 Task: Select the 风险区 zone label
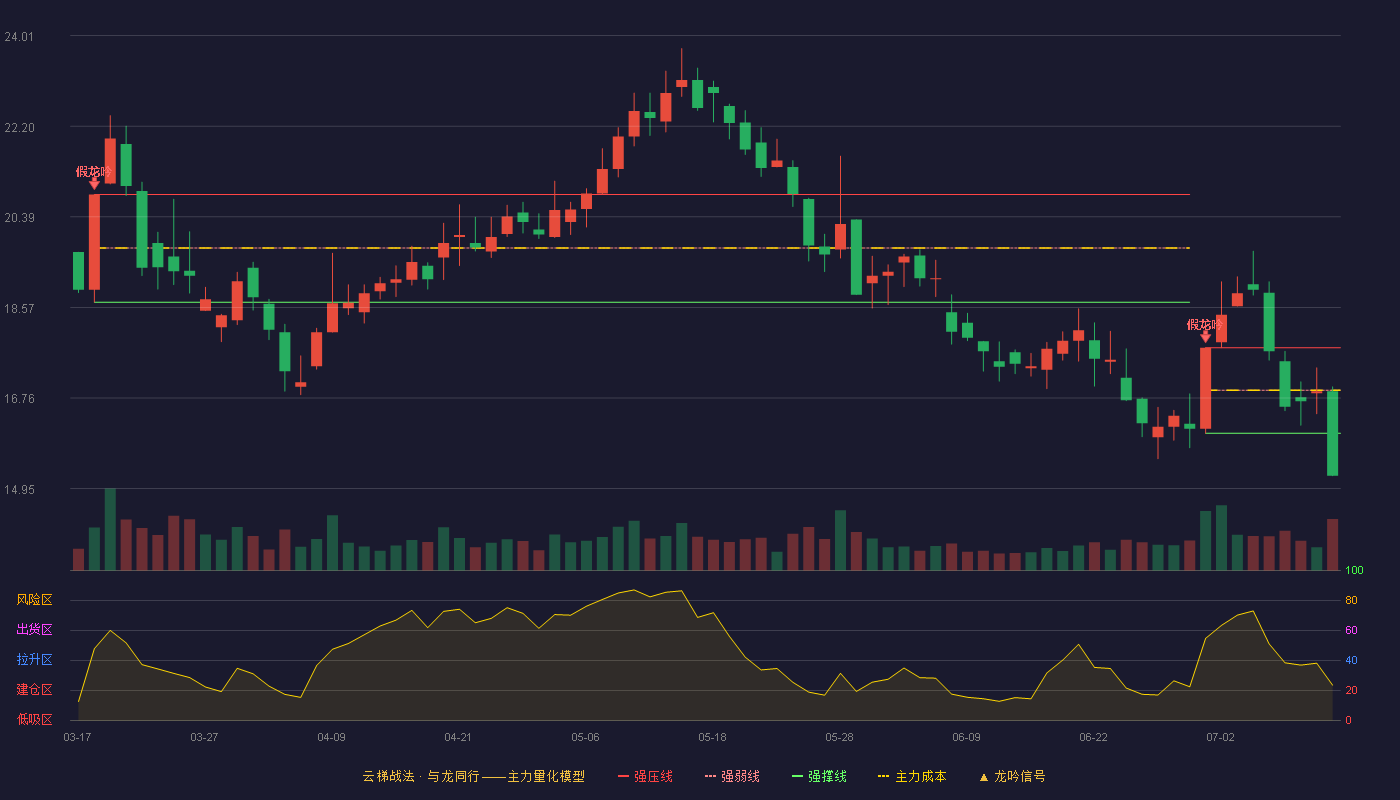pos(34,600)
